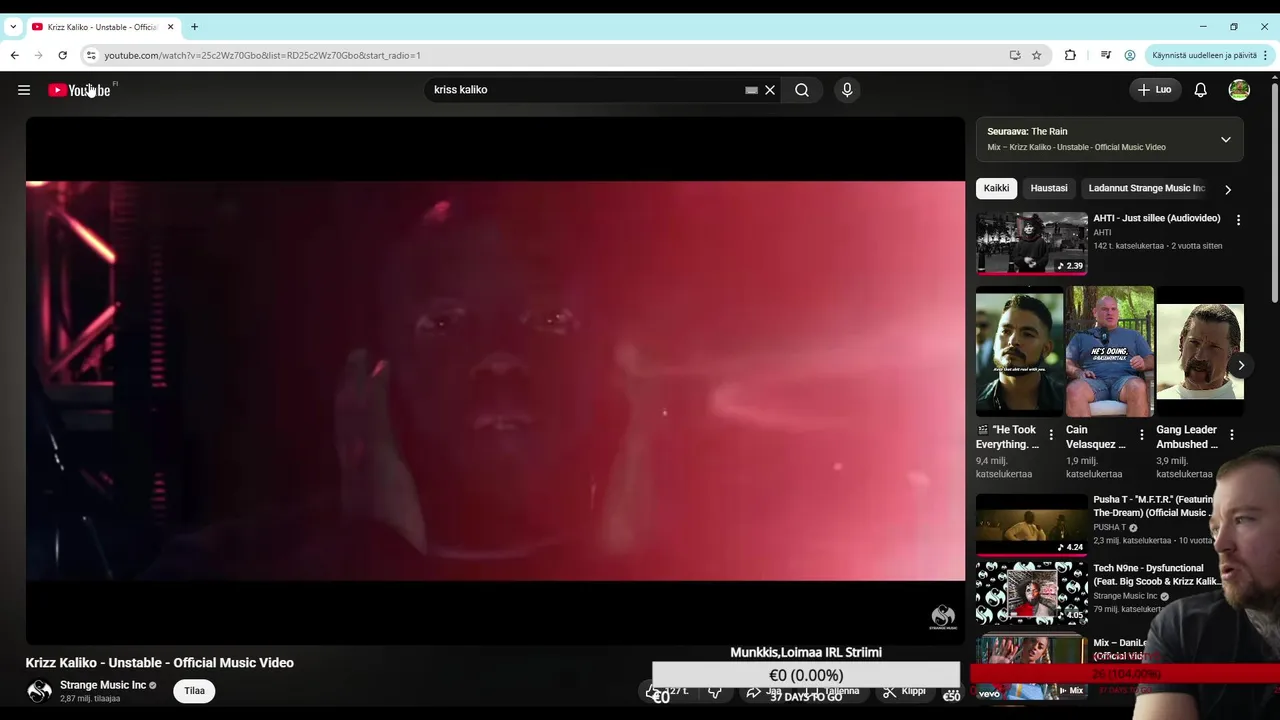
Task: Open "He Took Everything" short thumbnail
Action: click(x=1020, y=351)
